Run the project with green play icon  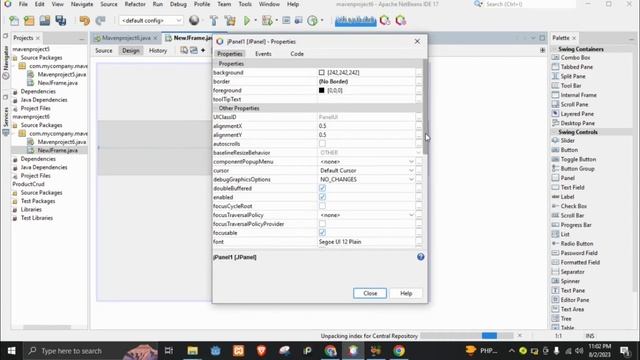point(247,20)
